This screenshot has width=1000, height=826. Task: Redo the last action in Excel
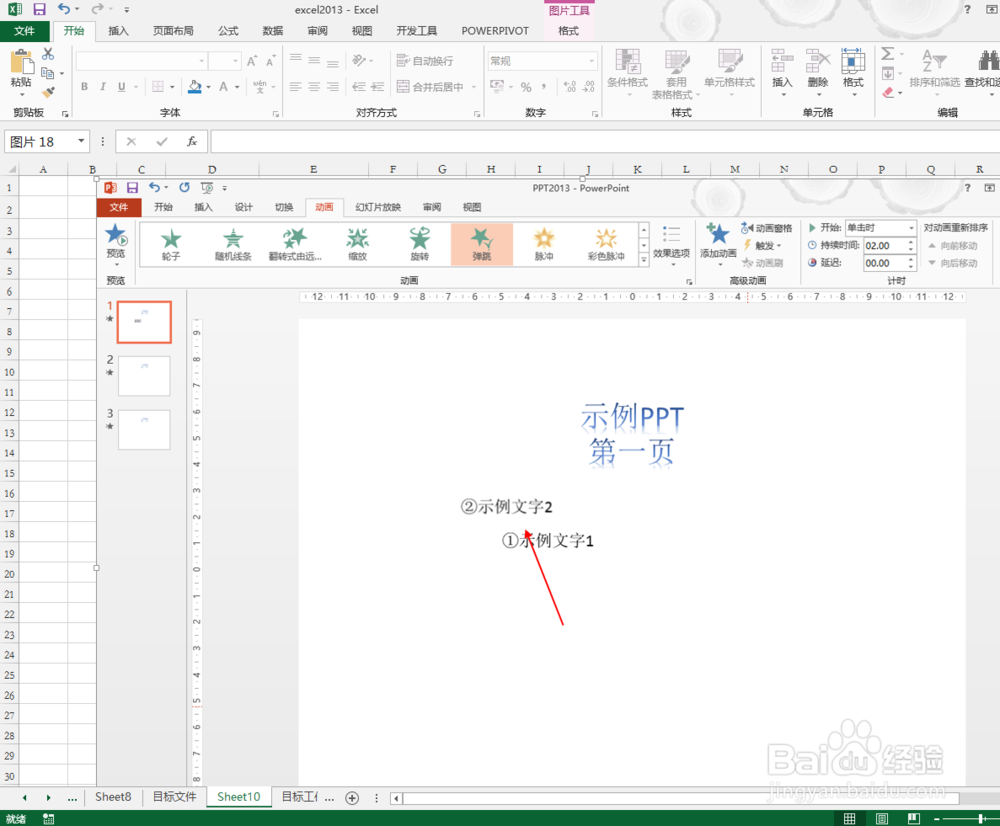[x=97, y=9]
